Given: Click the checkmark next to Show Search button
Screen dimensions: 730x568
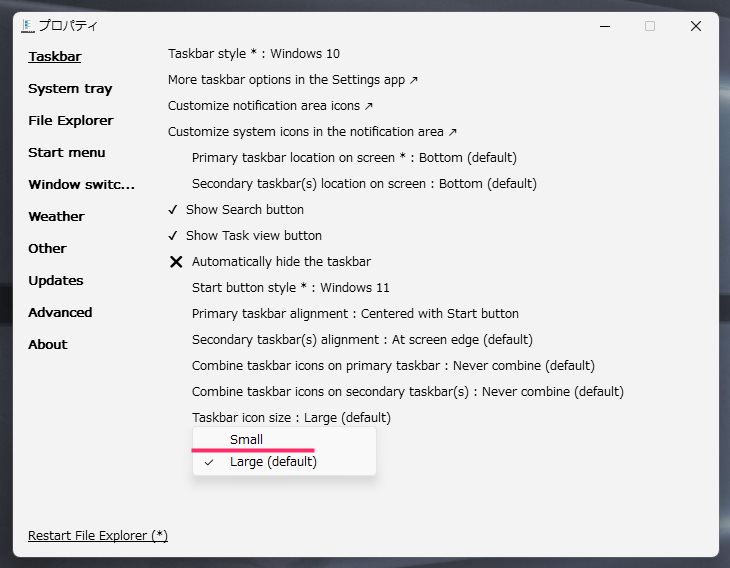Looking at the screenshot, I should (173, 210).
